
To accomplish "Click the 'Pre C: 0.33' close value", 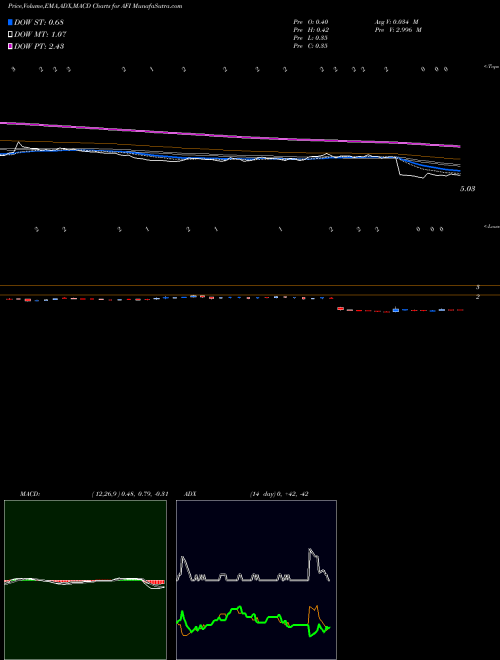I will coord(310,46).
